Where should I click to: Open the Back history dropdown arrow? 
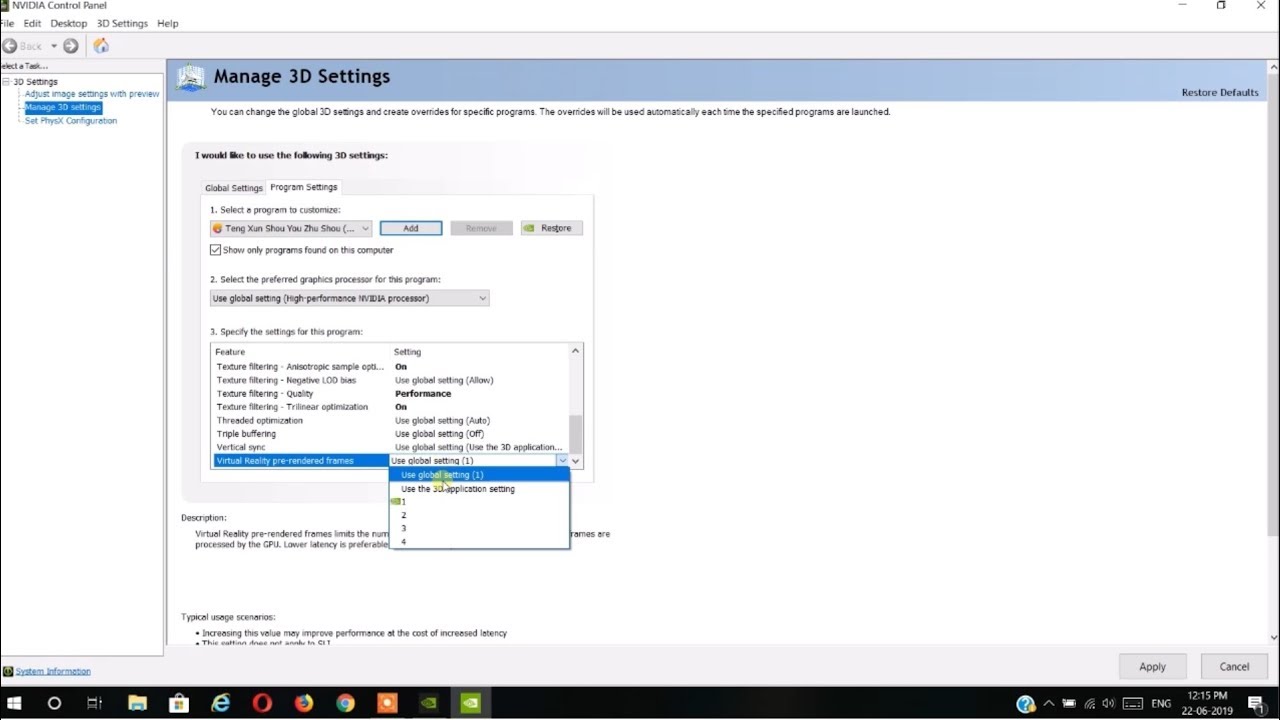click(54, 46)
